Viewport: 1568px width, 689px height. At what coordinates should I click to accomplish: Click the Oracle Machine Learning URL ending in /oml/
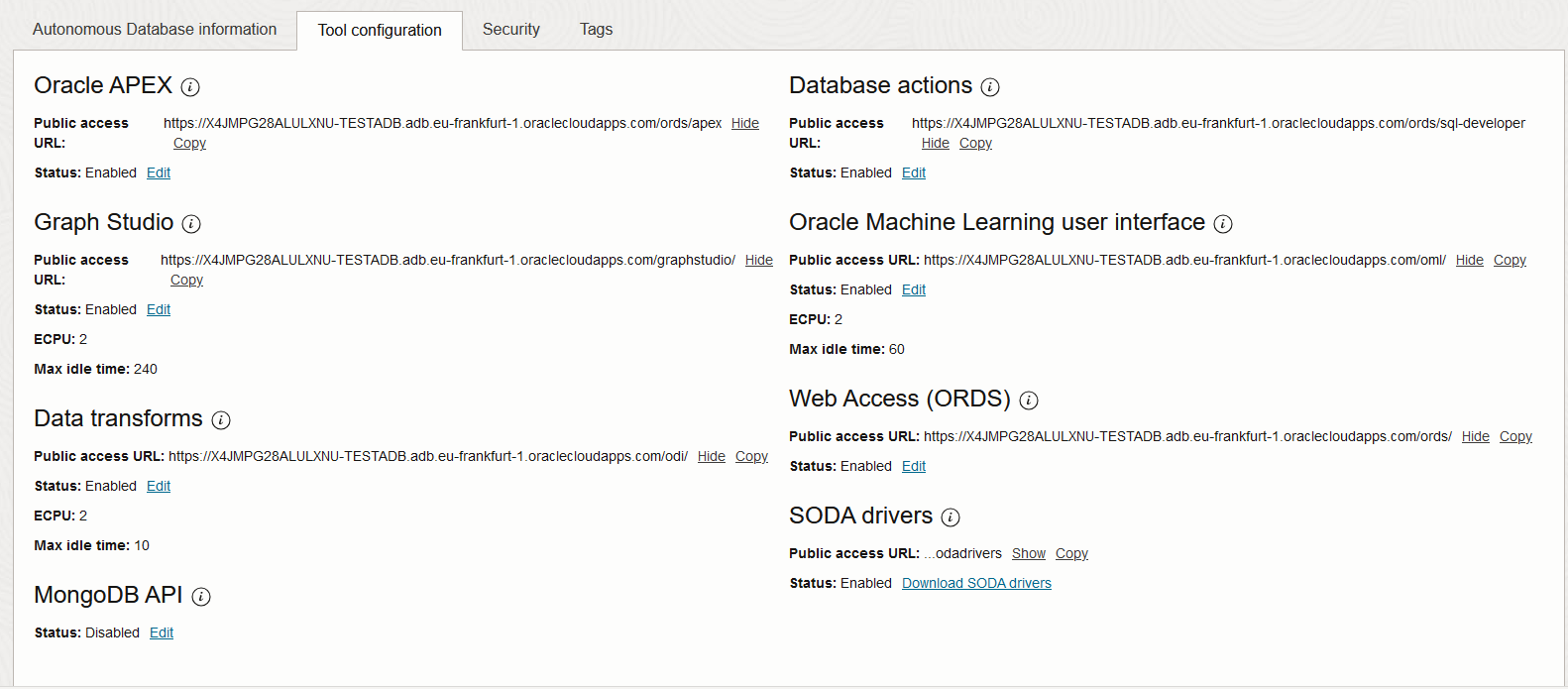[1184, 260]
